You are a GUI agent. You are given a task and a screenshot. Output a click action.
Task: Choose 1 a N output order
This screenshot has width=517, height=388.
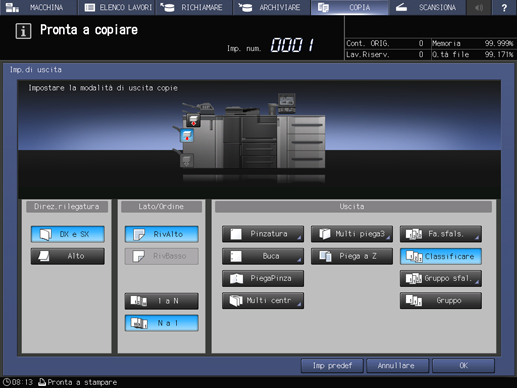click(162, 301)
